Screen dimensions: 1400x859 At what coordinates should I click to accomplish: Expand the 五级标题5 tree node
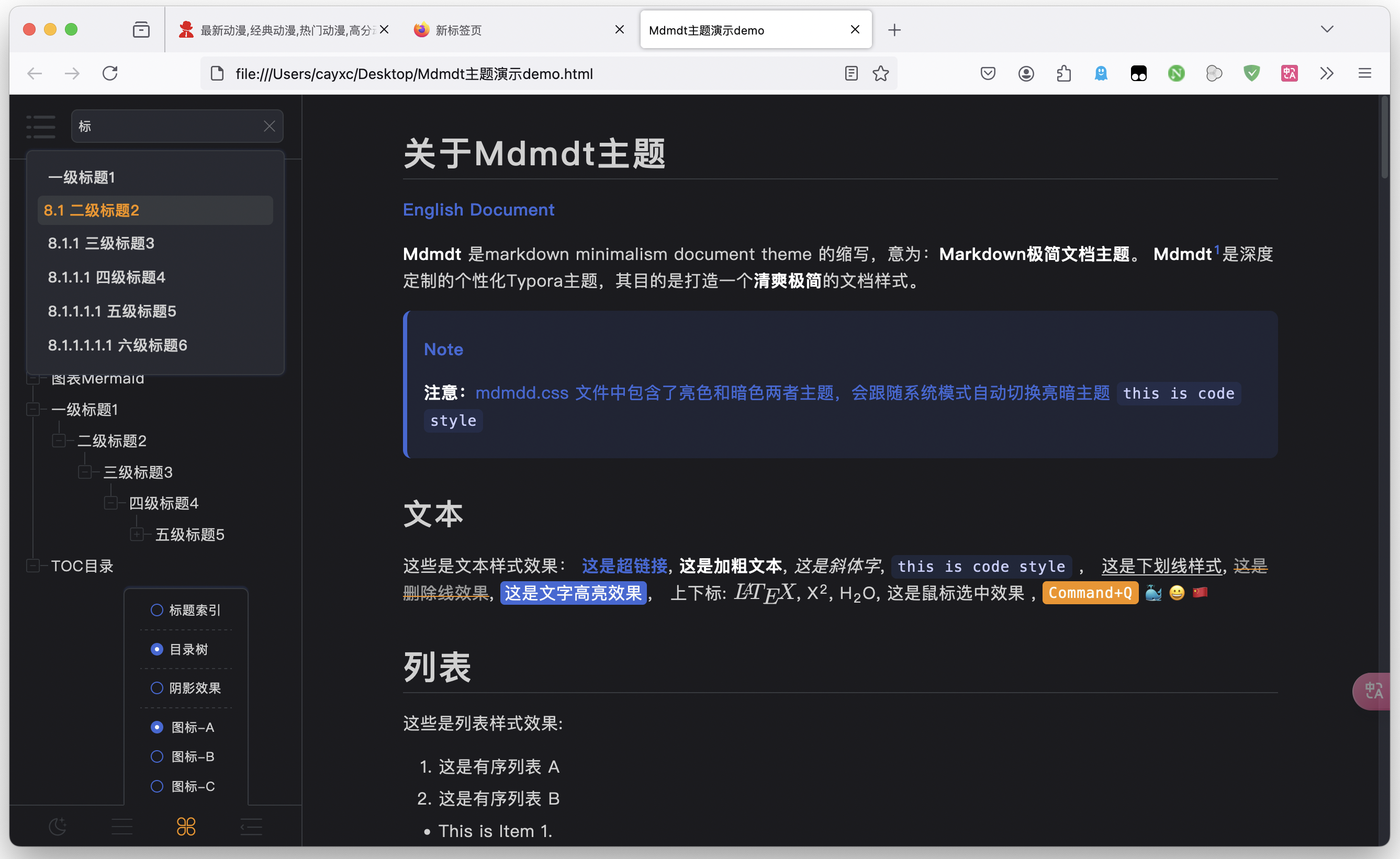pyautogui.click(x=137, y=535)
